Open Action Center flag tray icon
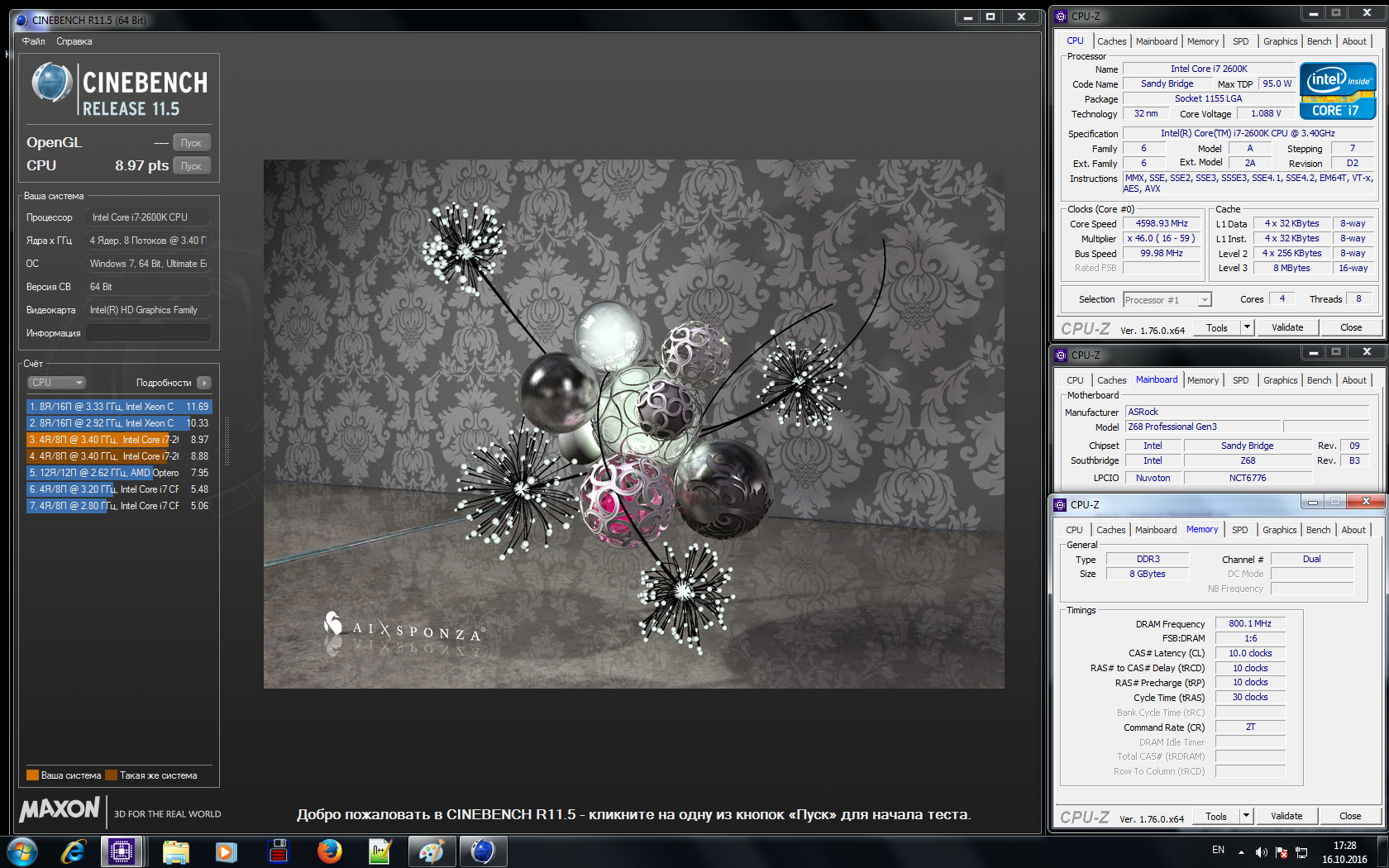The height and width of the screenshot is (868, 1389). pos(1282,851)
